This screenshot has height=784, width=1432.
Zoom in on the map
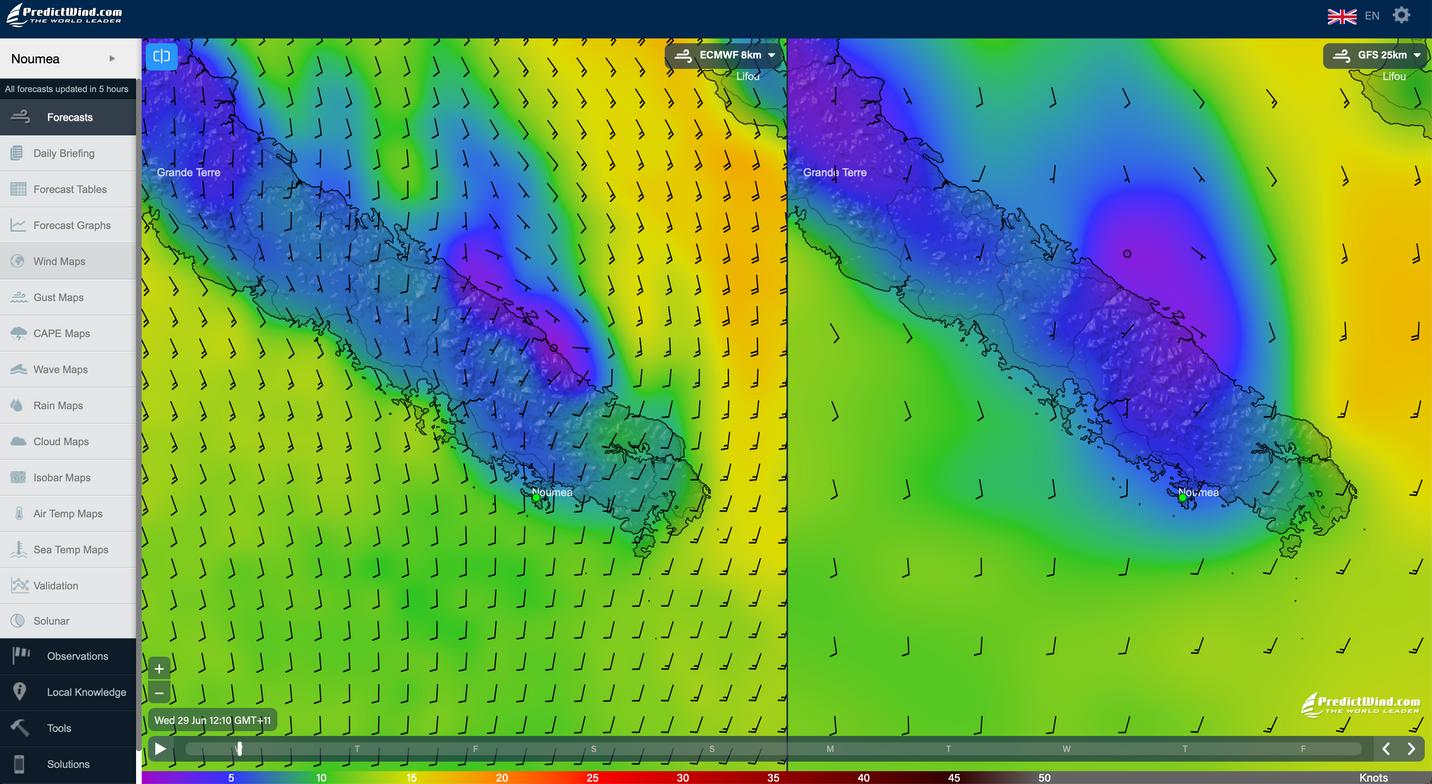point(159,669)
